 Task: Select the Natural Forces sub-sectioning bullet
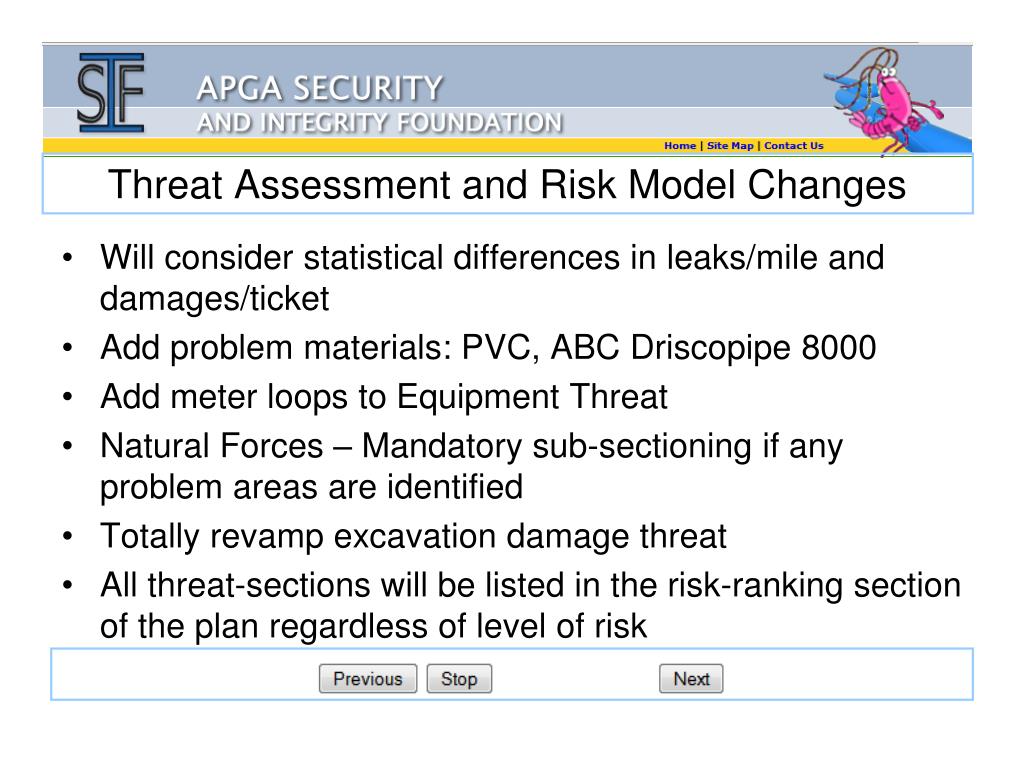point(471,466)
